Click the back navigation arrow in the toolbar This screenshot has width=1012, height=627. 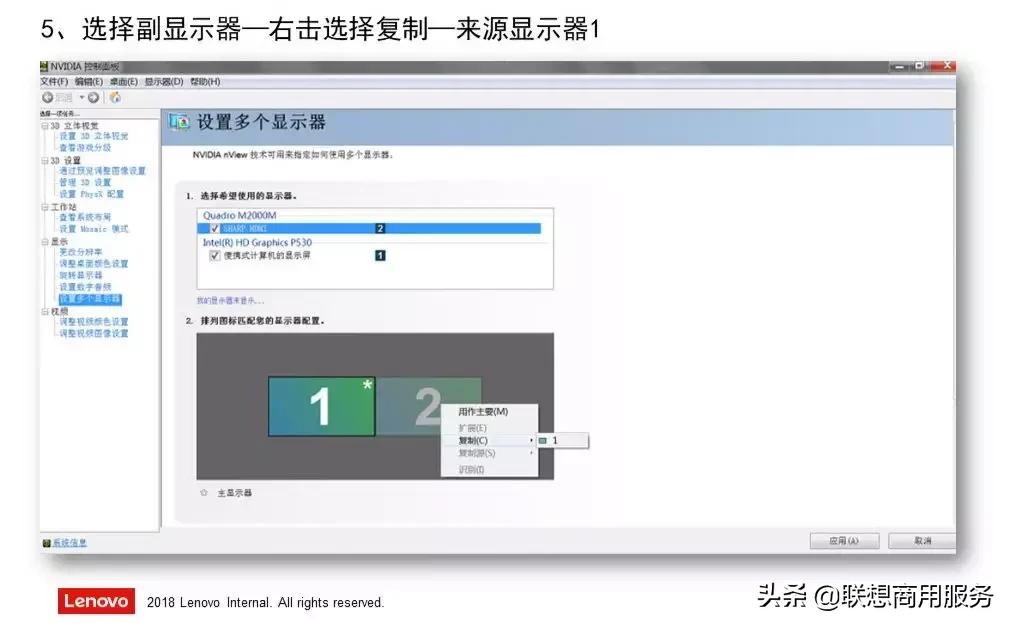48,97
